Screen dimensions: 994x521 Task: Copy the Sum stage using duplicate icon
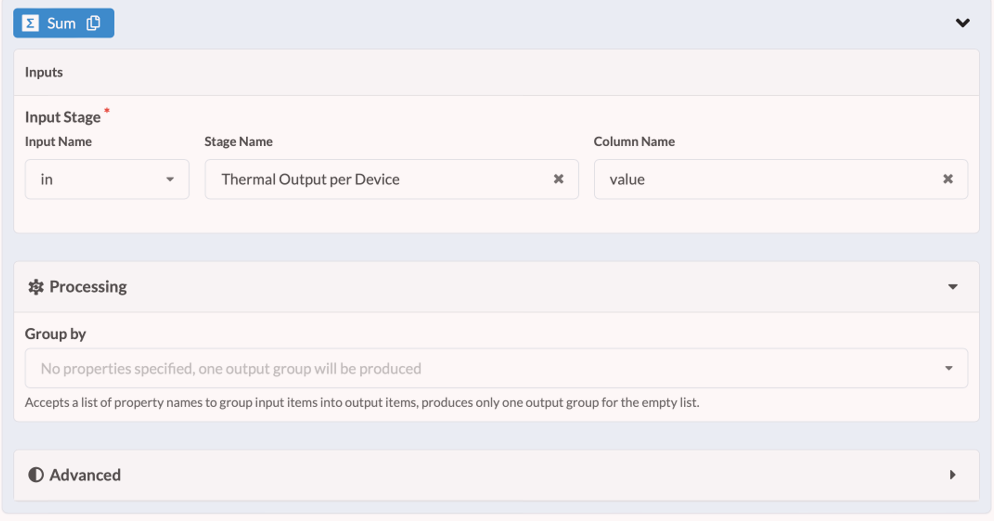point(94,23)
